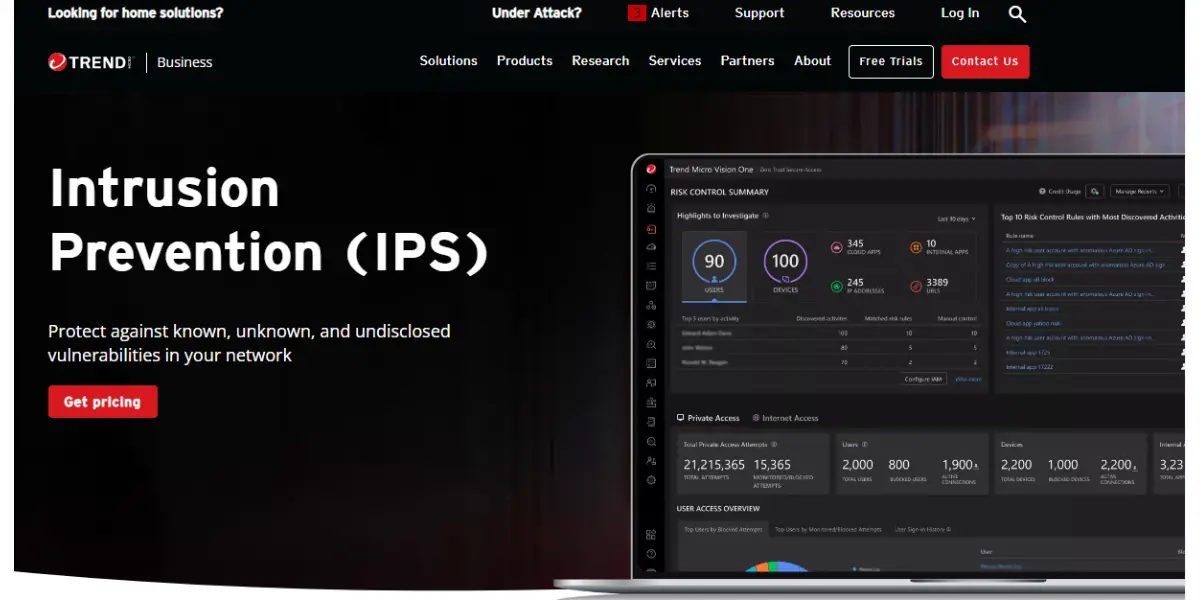The width and height of the screenshot is (1200, 600).
Task: Select the 'User Sign-in History' tab
Action: click(x=922, y=529)
